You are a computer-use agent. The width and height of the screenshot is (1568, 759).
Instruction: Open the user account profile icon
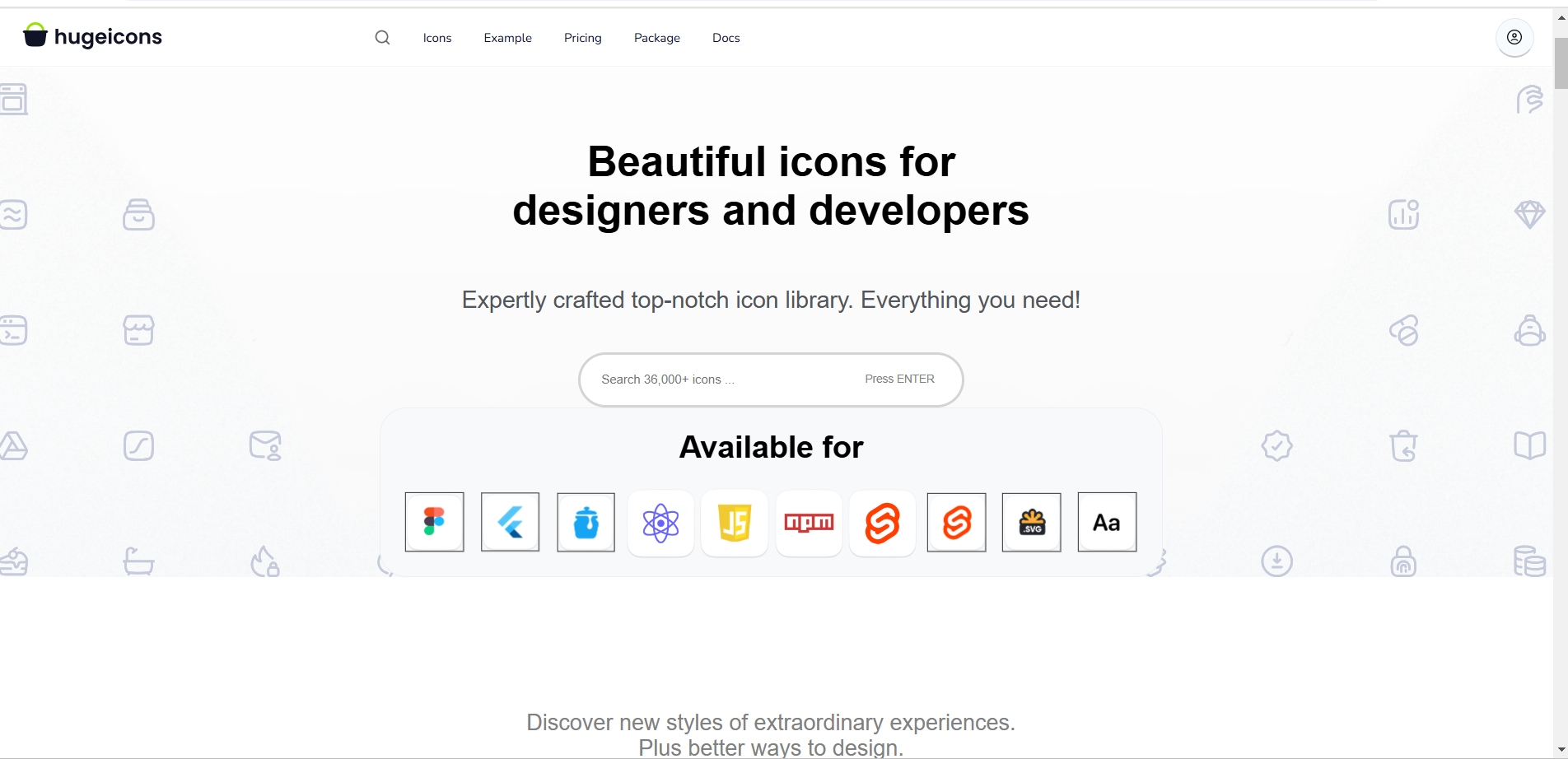point(1514,37)
